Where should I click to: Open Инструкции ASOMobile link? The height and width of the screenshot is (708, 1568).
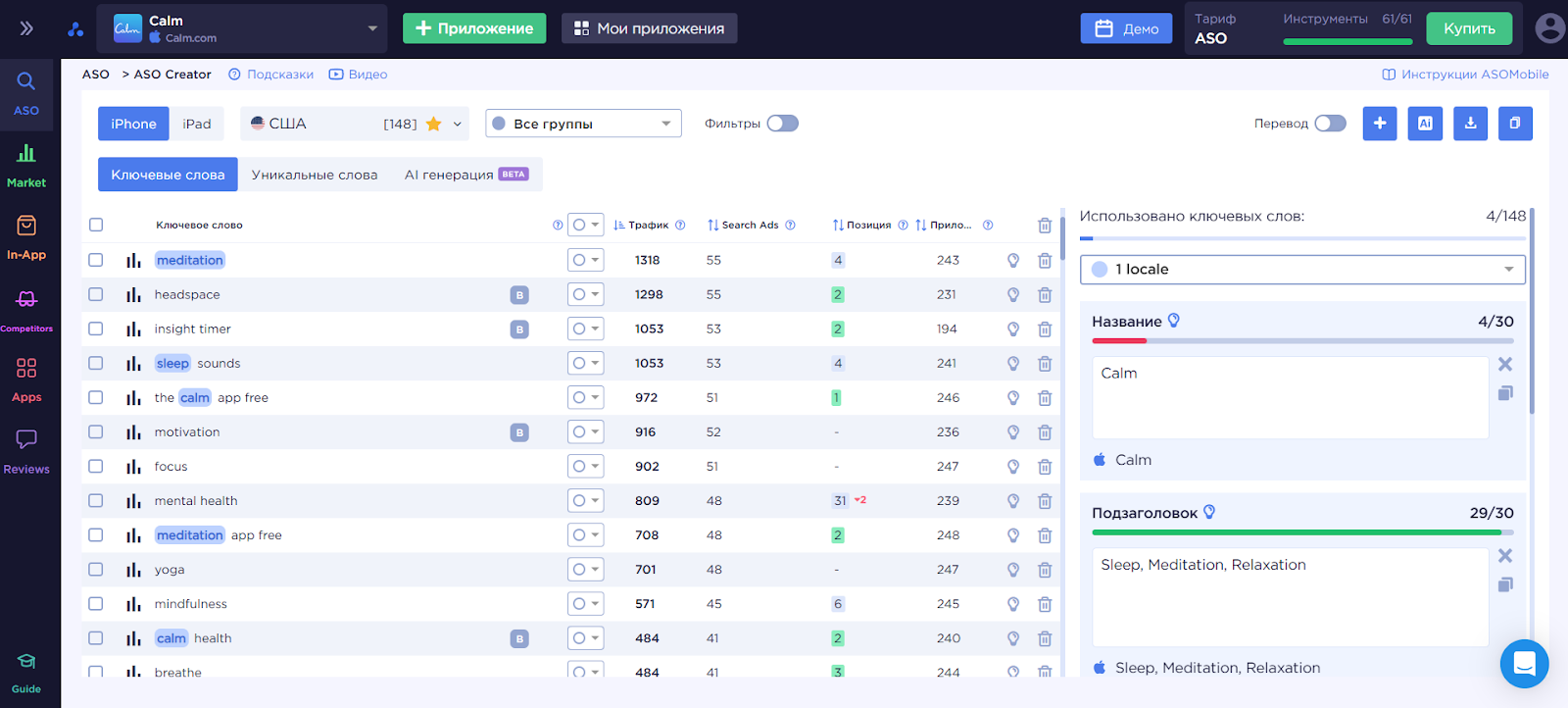(x=1465, y=75)
